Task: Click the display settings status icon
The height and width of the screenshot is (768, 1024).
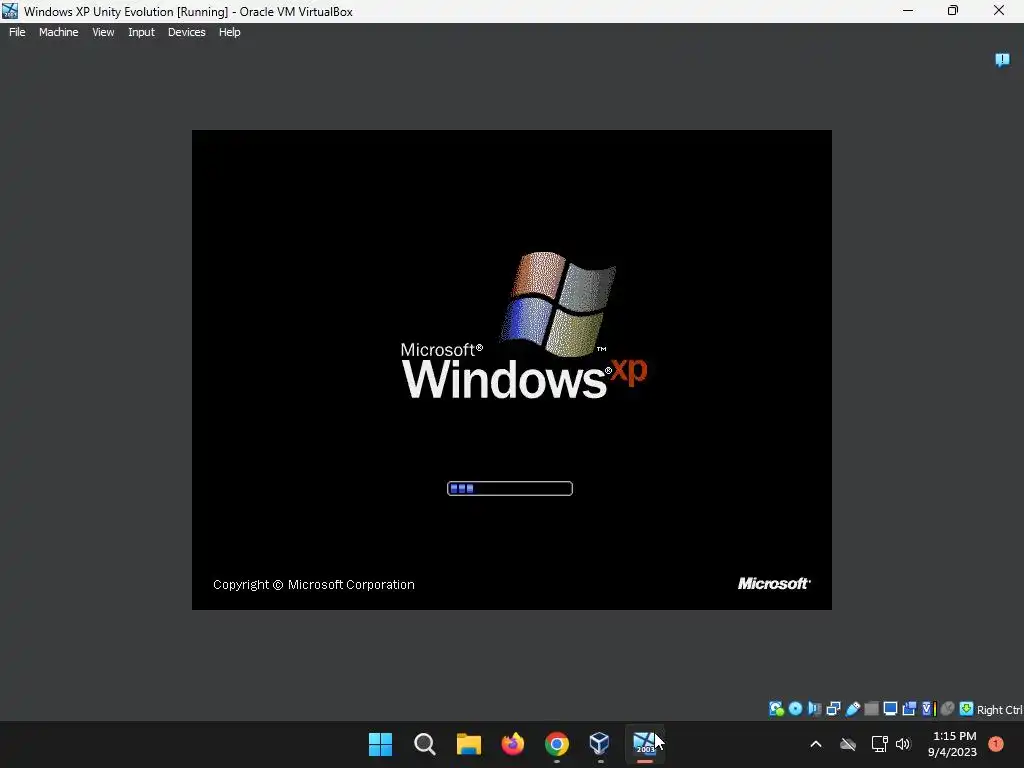Action: 890,709
